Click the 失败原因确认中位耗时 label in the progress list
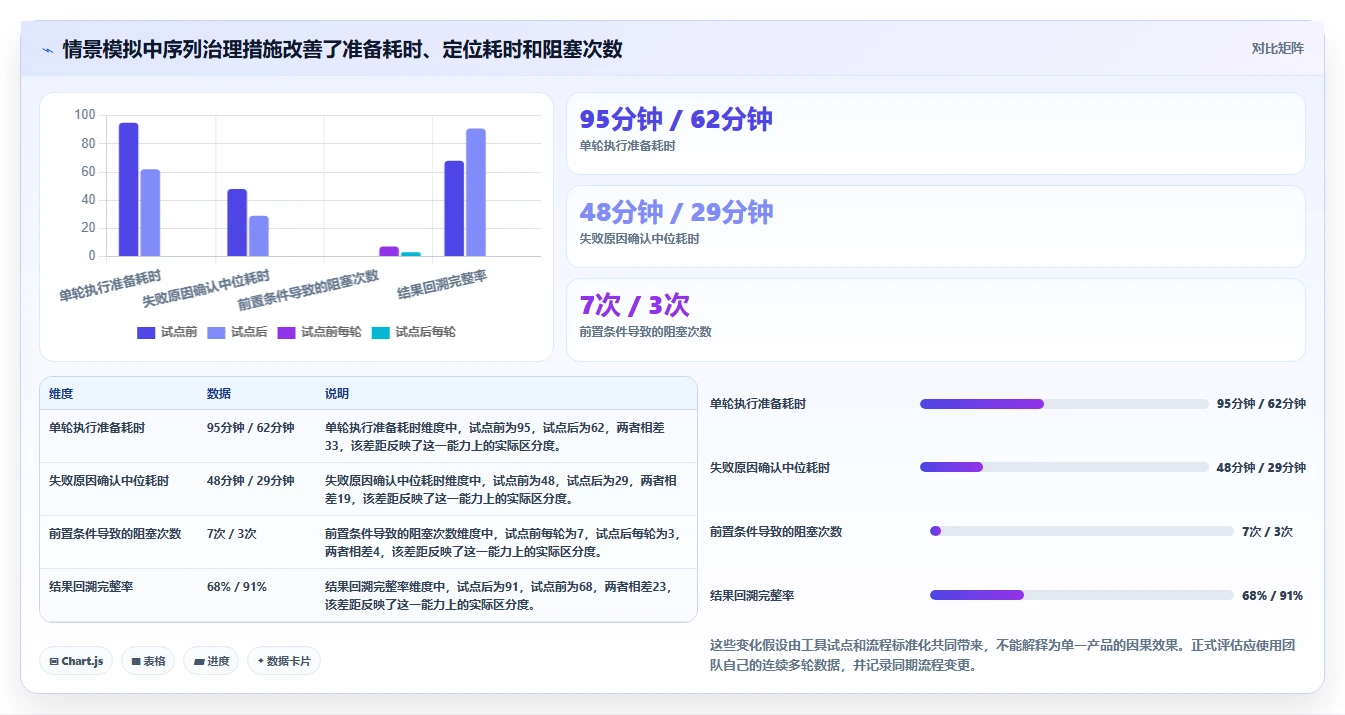The width and height of the screenshot is (1345, 715). 770,467
